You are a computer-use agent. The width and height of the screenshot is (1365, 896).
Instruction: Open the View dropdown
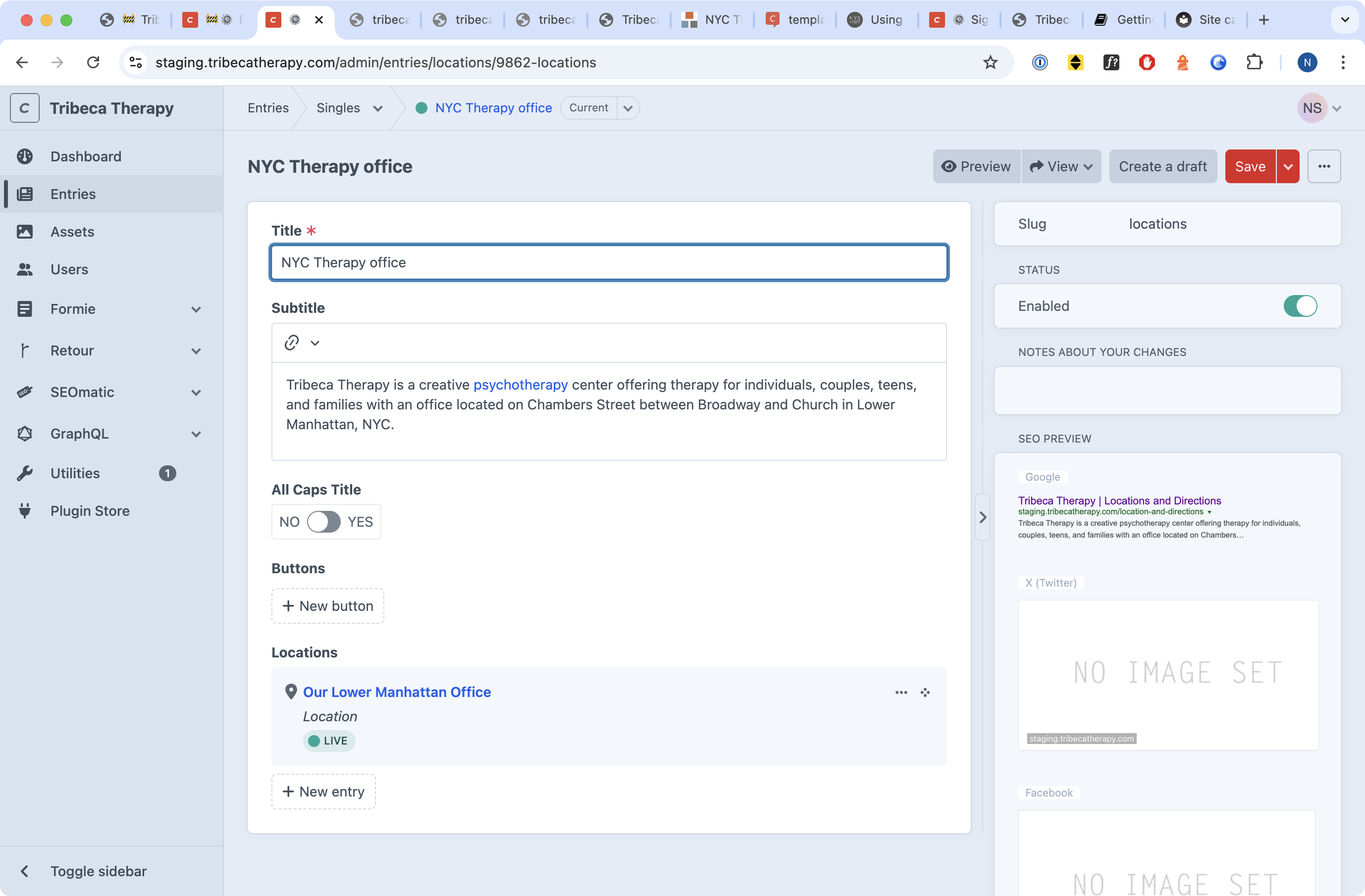tap(1061, 166)
